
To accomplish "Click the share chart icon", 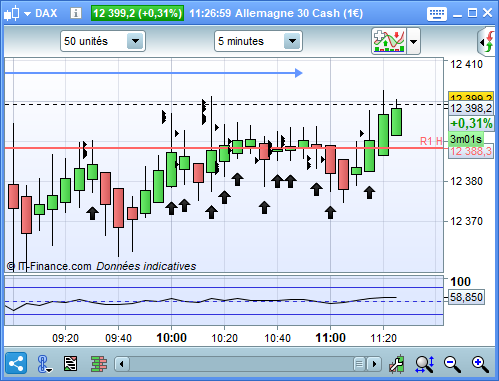I will click(16, 363).
